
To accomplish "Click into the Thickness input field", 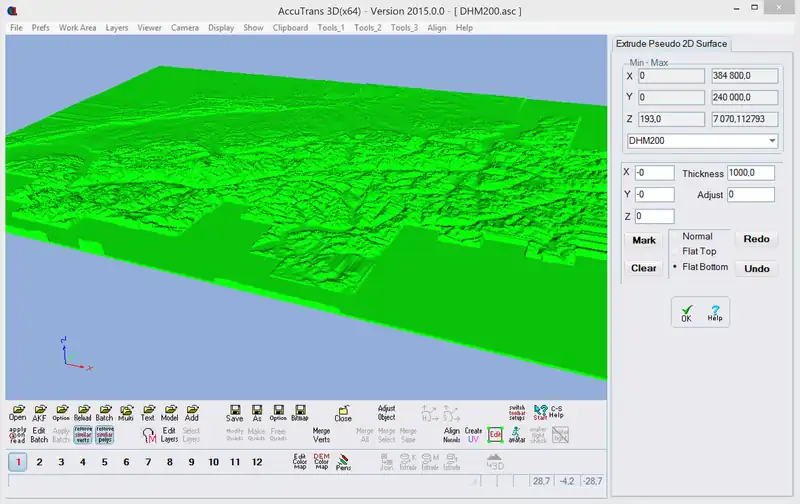I will 753,173.
